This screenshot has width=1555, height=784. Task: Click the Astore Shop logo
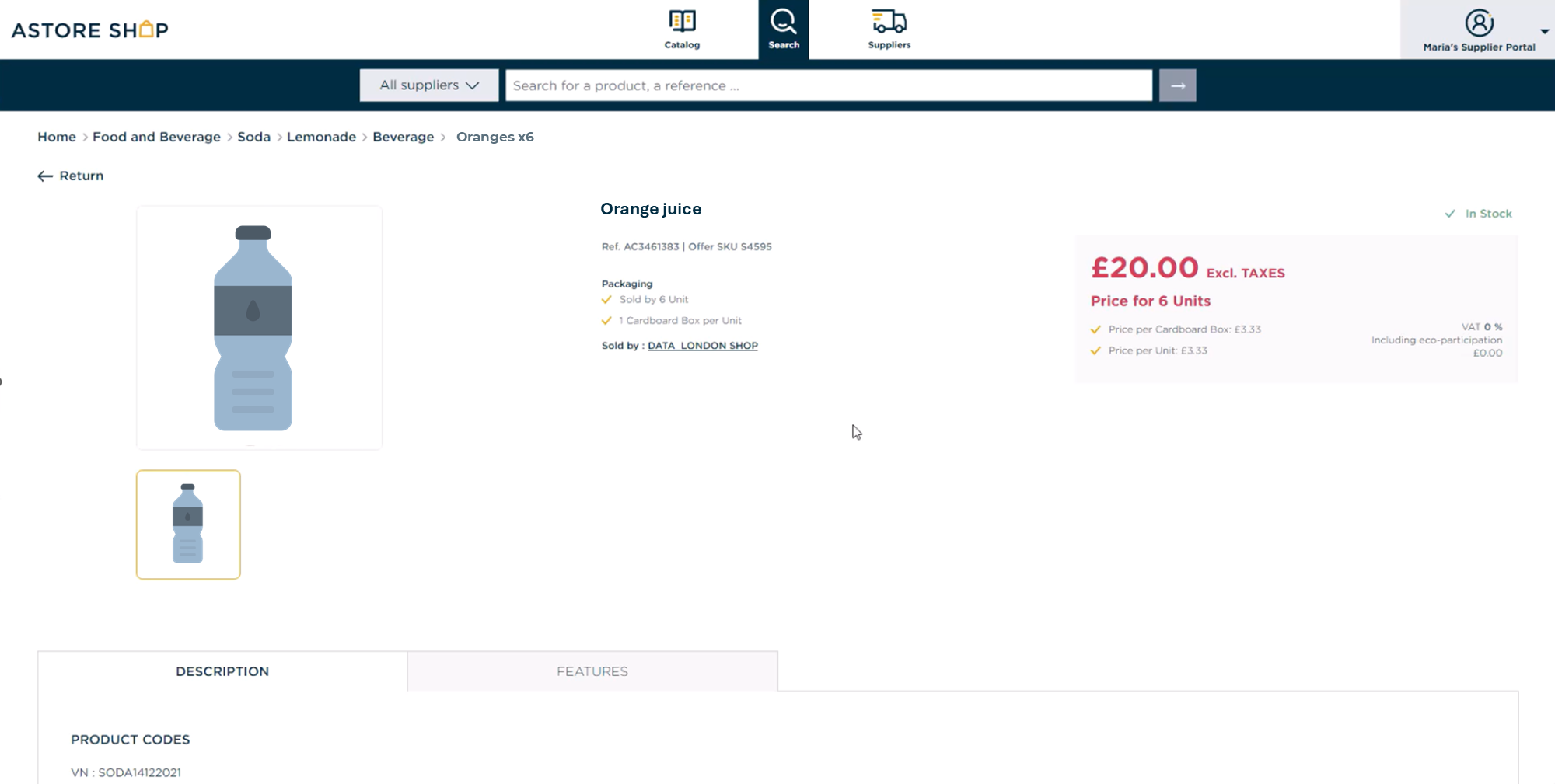tap(89, 30)
